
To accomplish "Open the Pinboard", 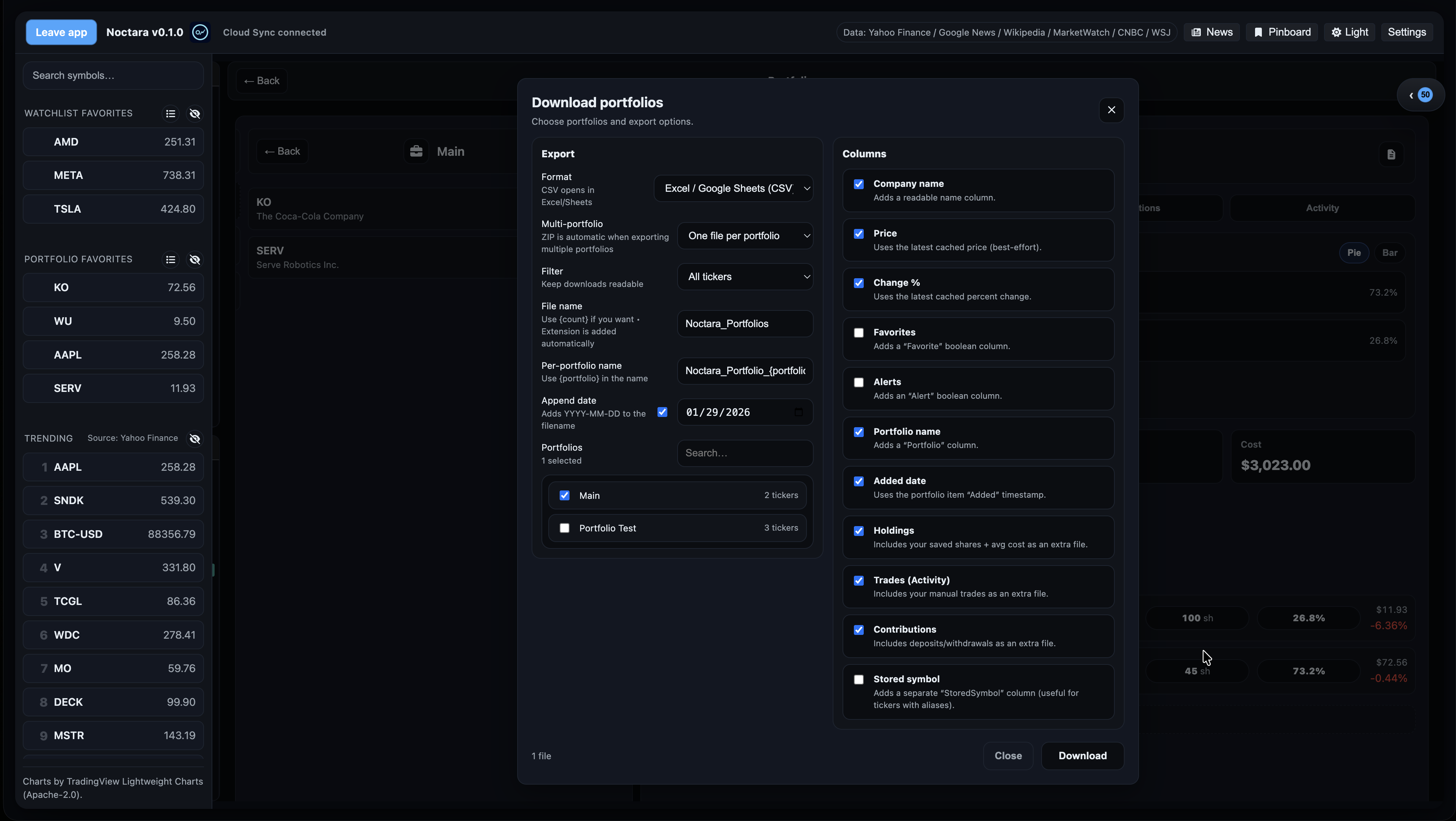I will tap(1281, 32).
